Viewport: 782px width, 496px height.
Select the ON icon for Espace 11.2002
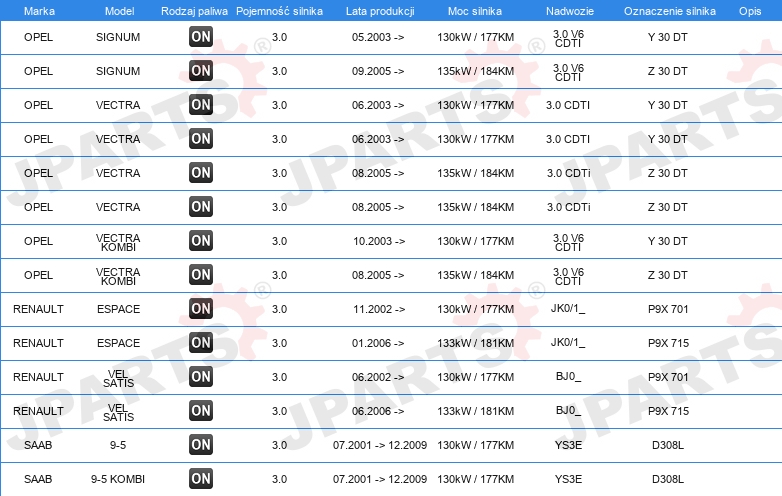(x=201, y=309)
